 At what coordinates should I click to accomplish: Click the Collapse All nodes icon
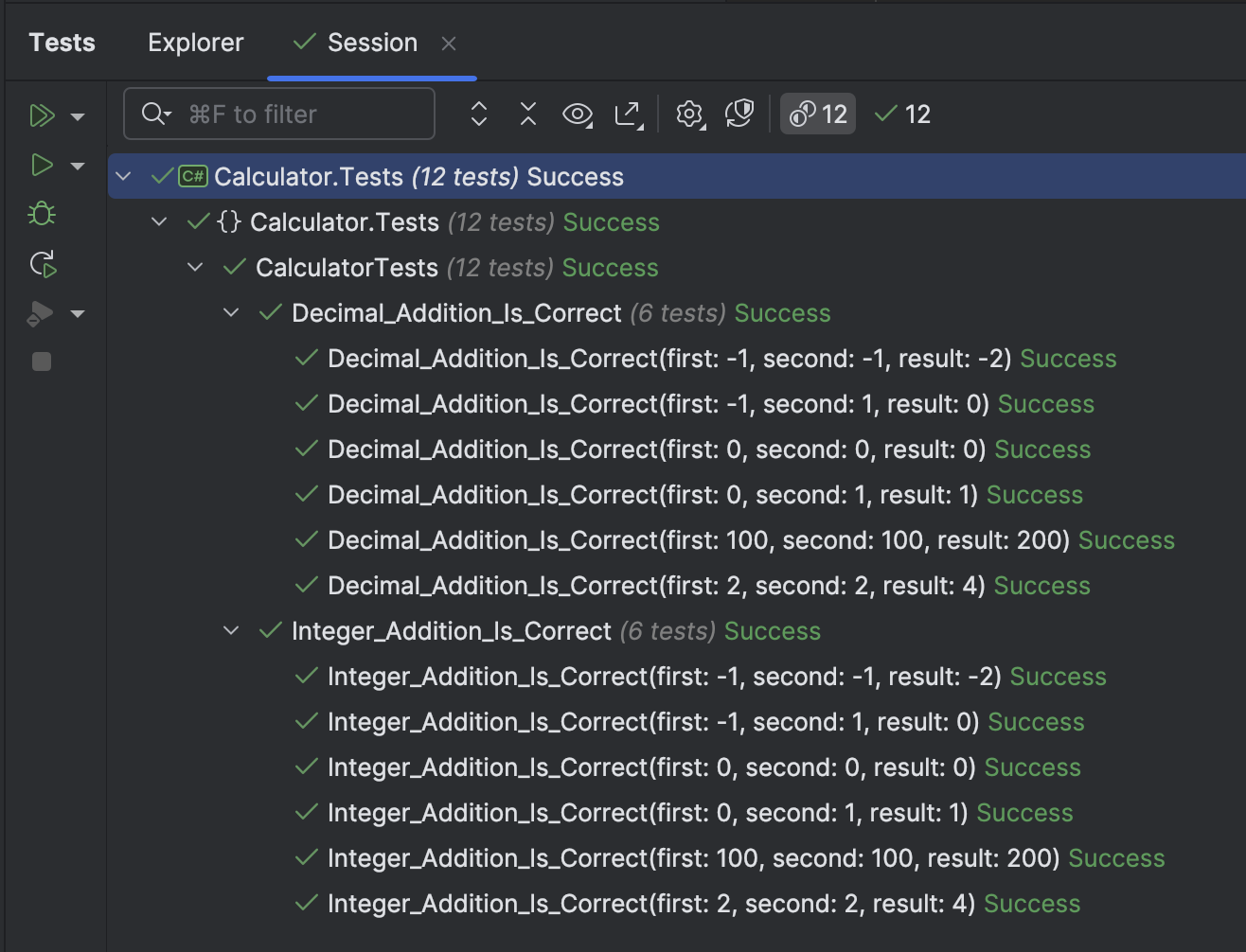tap(527, 114)
